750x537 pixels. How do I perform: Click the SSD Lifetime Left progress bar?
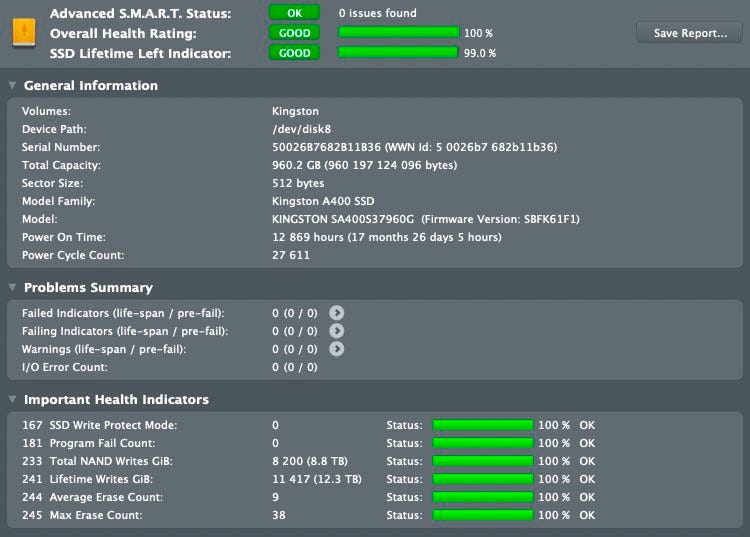tap(398, 53)
